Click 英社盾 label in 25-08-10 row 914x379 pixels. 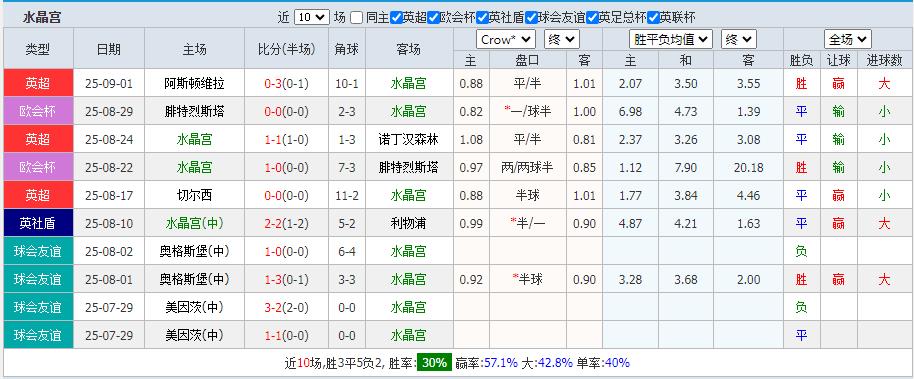38,223
